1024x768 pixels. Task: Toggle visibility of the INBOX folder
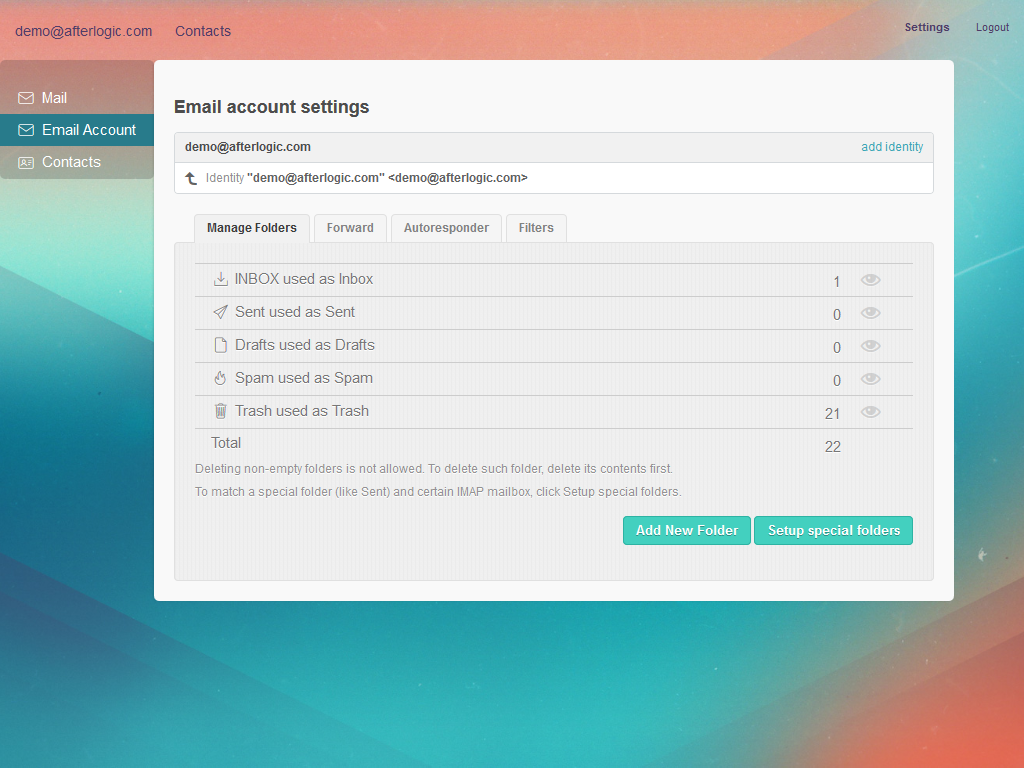click(870, 280)
